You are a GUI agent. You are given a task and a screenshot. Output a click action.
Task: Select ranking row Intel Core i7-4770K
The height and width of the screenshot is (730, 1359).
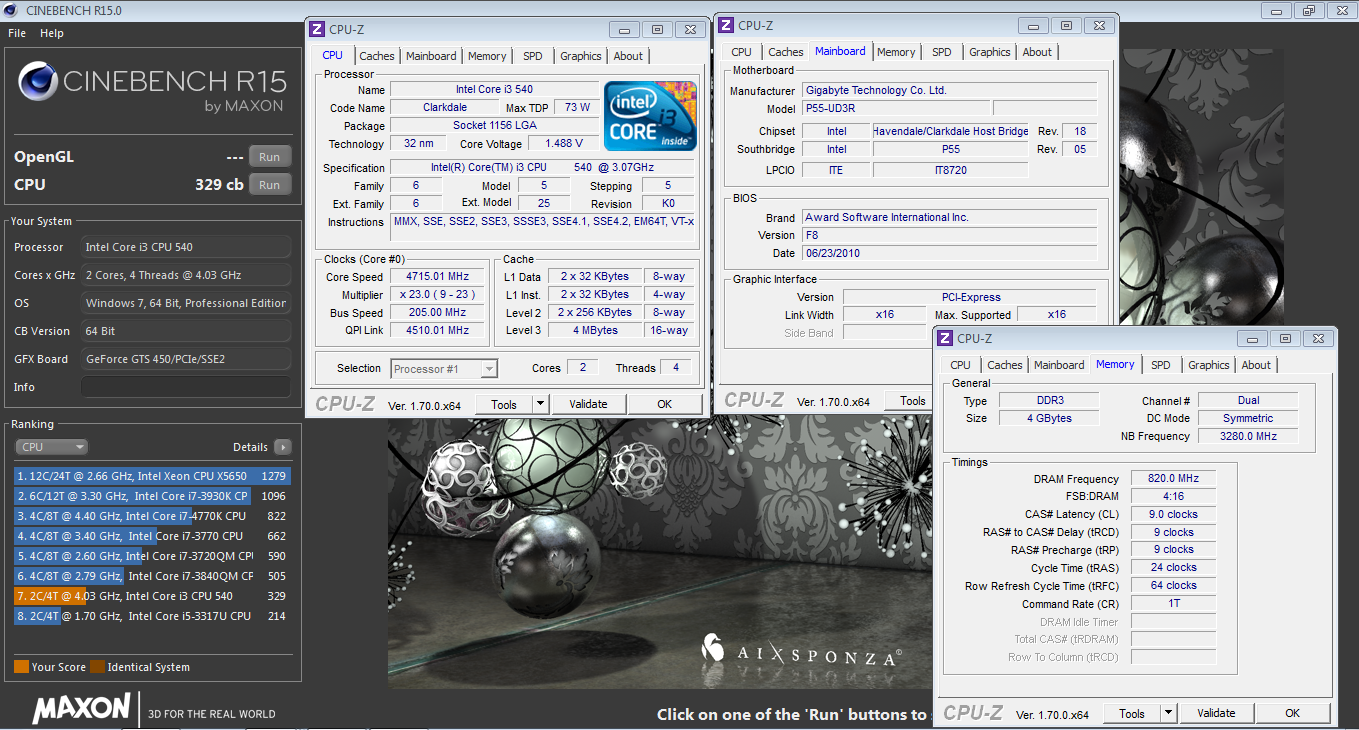152,516
